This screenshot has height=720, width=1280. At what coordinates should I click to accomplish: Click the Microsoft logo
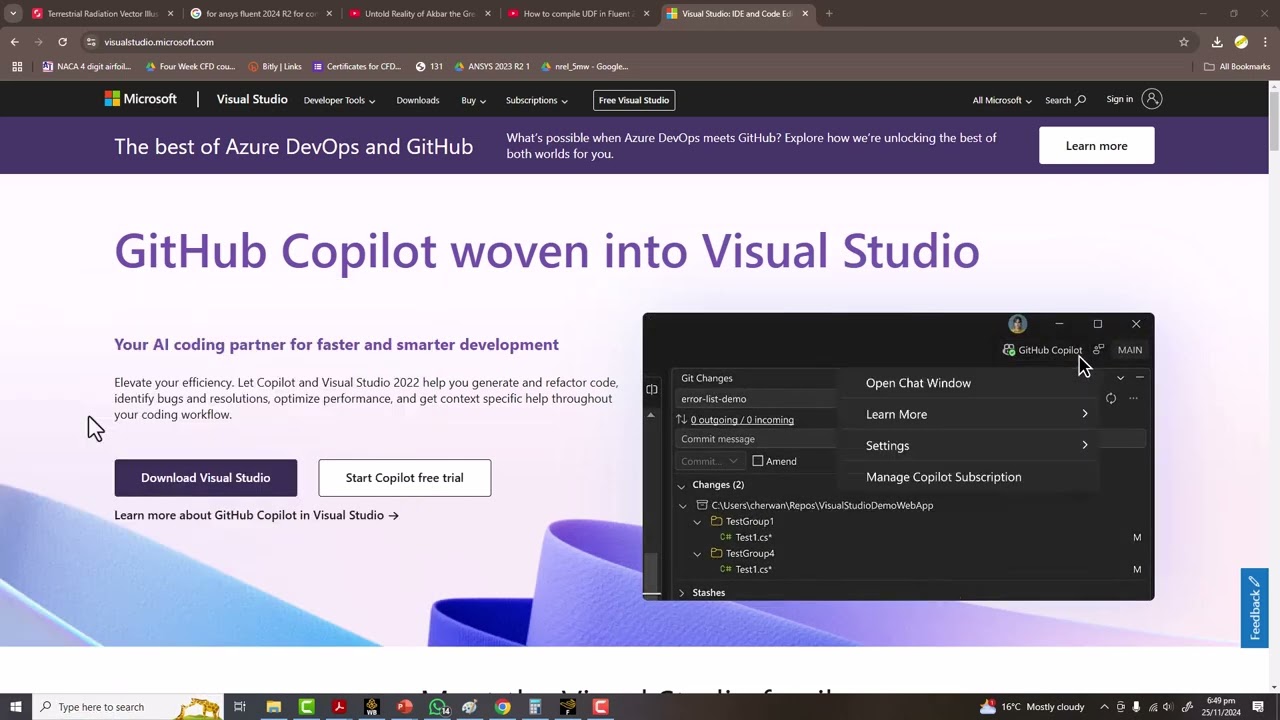point(141,99)
